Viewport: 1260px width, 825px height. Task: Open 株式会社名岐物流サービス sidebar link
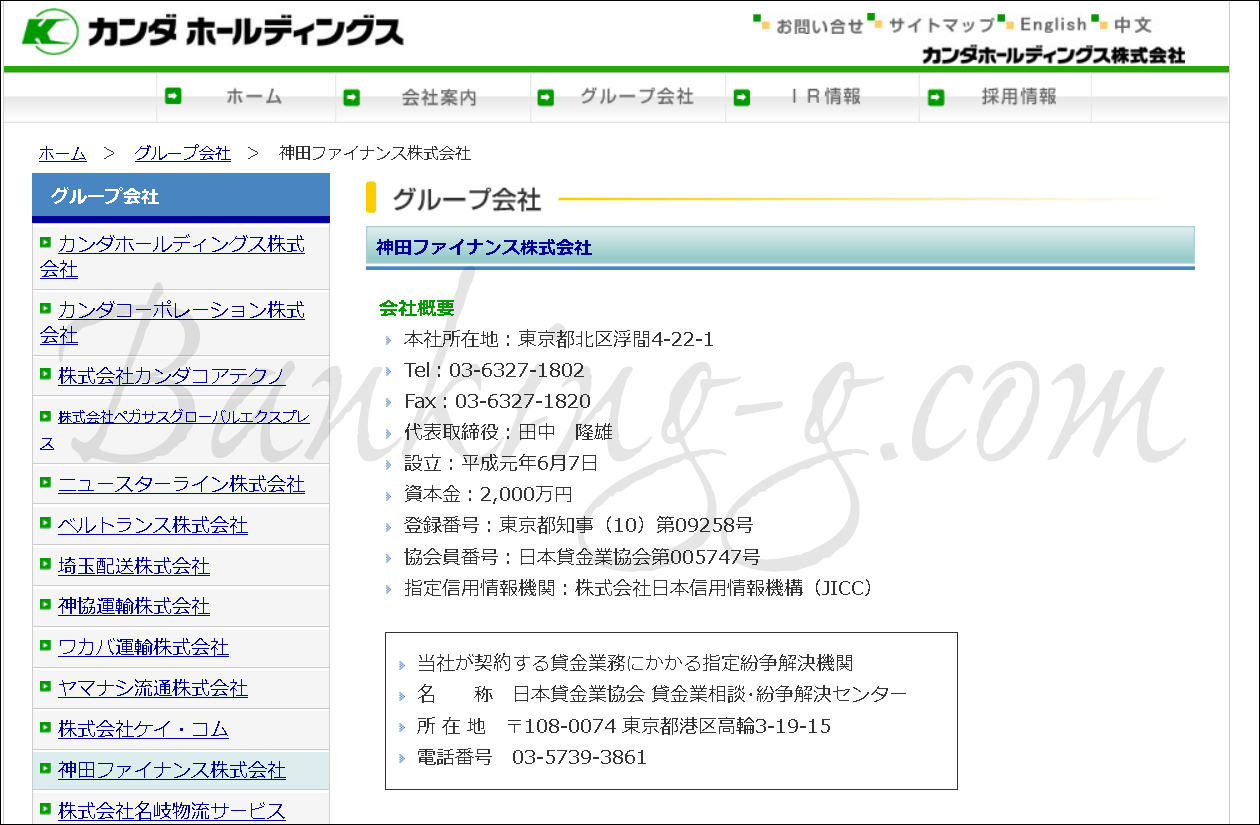click(171, 811)
